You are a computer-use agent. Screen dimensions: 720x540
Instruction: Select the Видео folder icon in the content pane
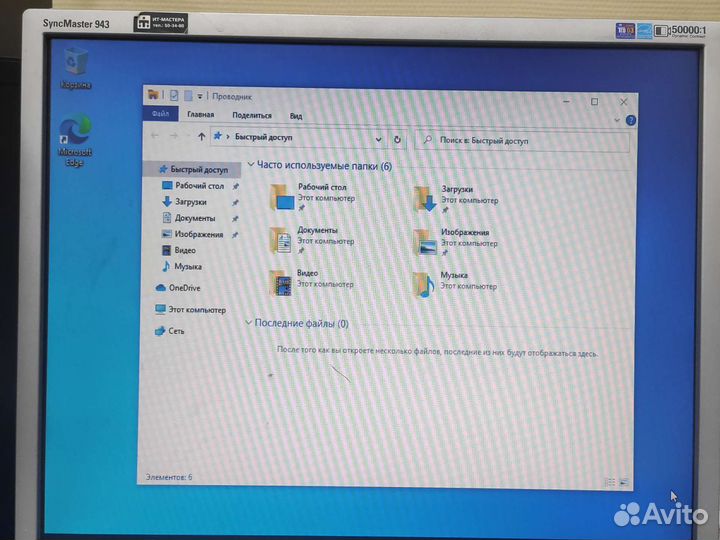280,283
